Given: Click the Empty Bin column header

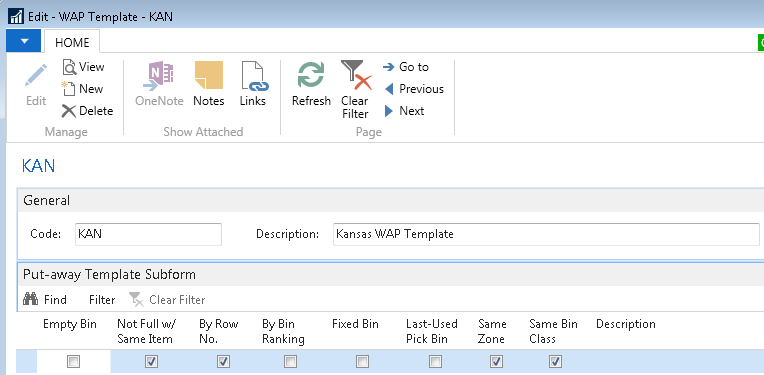Looking at the screenshot, I should [70, 324].
